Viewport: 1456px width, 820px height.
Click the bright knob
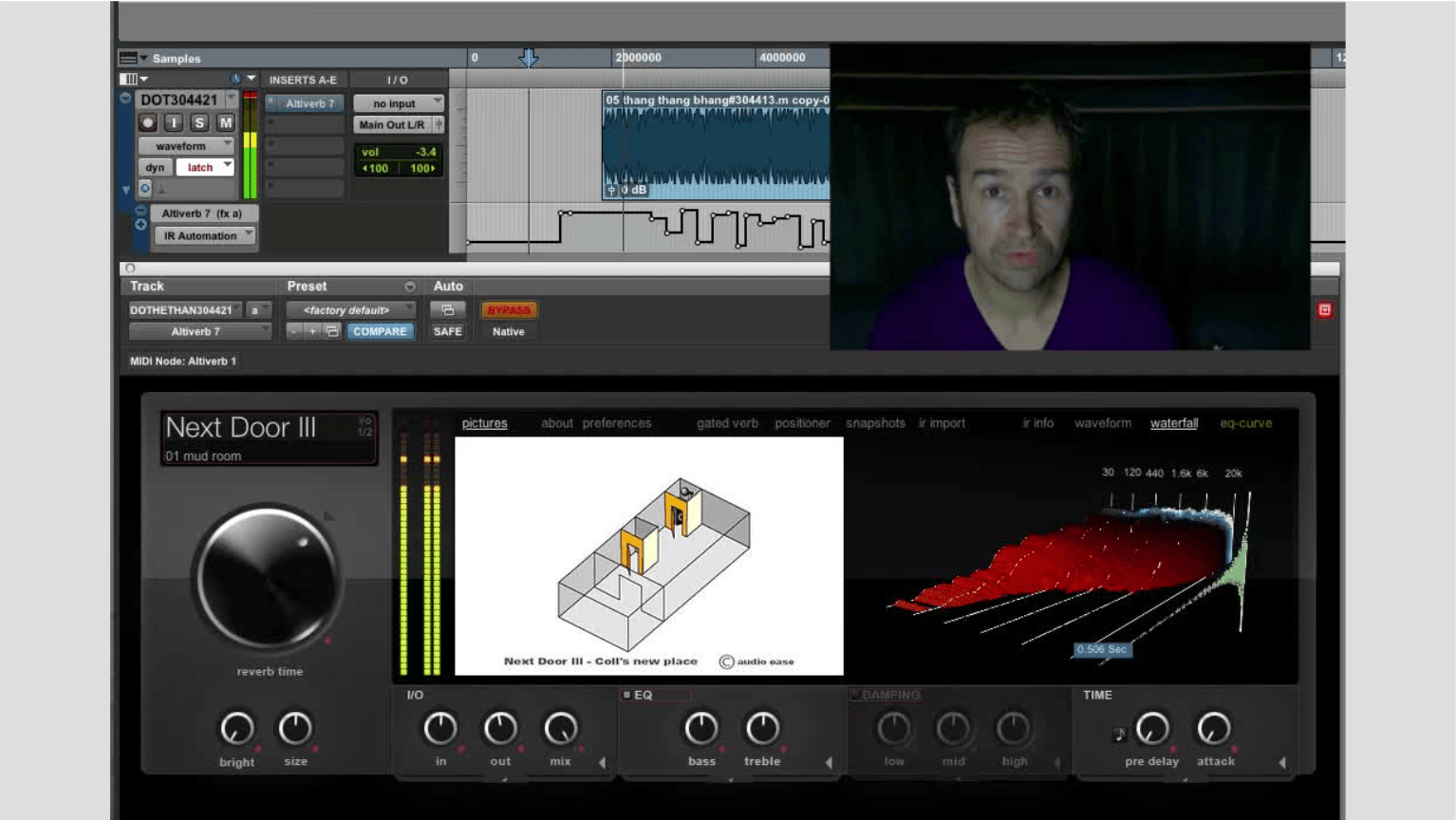click(x=237, y=729)
